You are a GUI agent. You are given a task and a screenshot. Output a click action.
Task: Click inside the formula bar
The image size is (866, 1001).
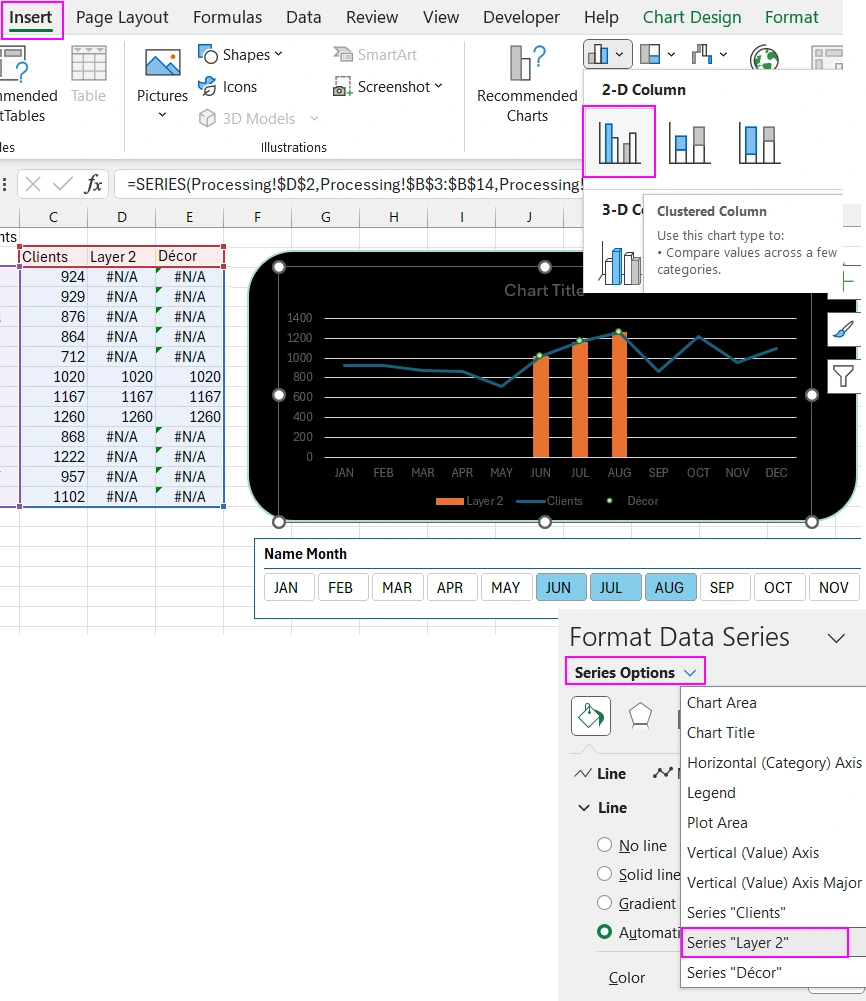400,184
